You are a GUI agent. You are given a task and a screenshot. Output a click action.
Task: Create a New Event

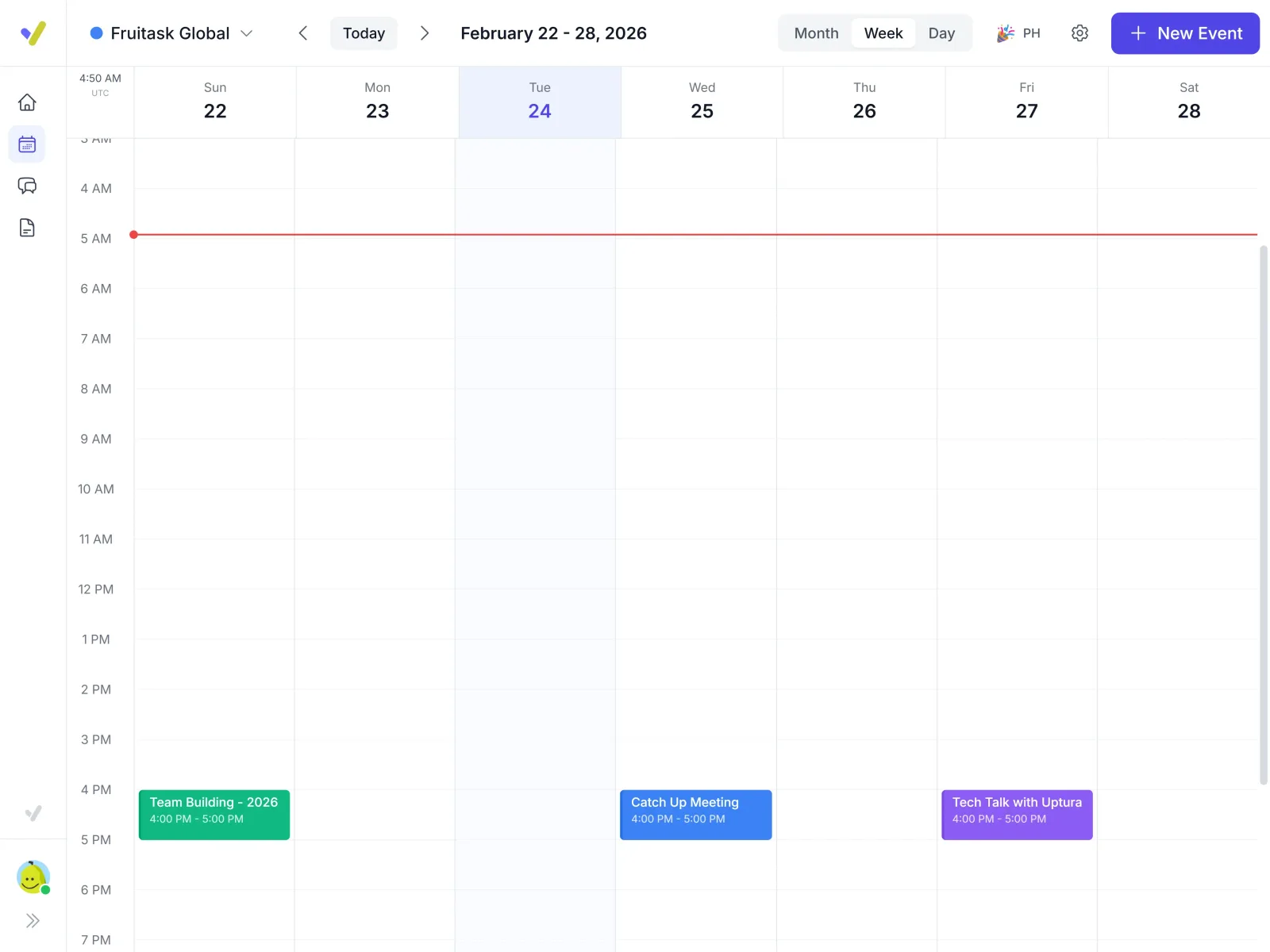(x=1185, y=33)
